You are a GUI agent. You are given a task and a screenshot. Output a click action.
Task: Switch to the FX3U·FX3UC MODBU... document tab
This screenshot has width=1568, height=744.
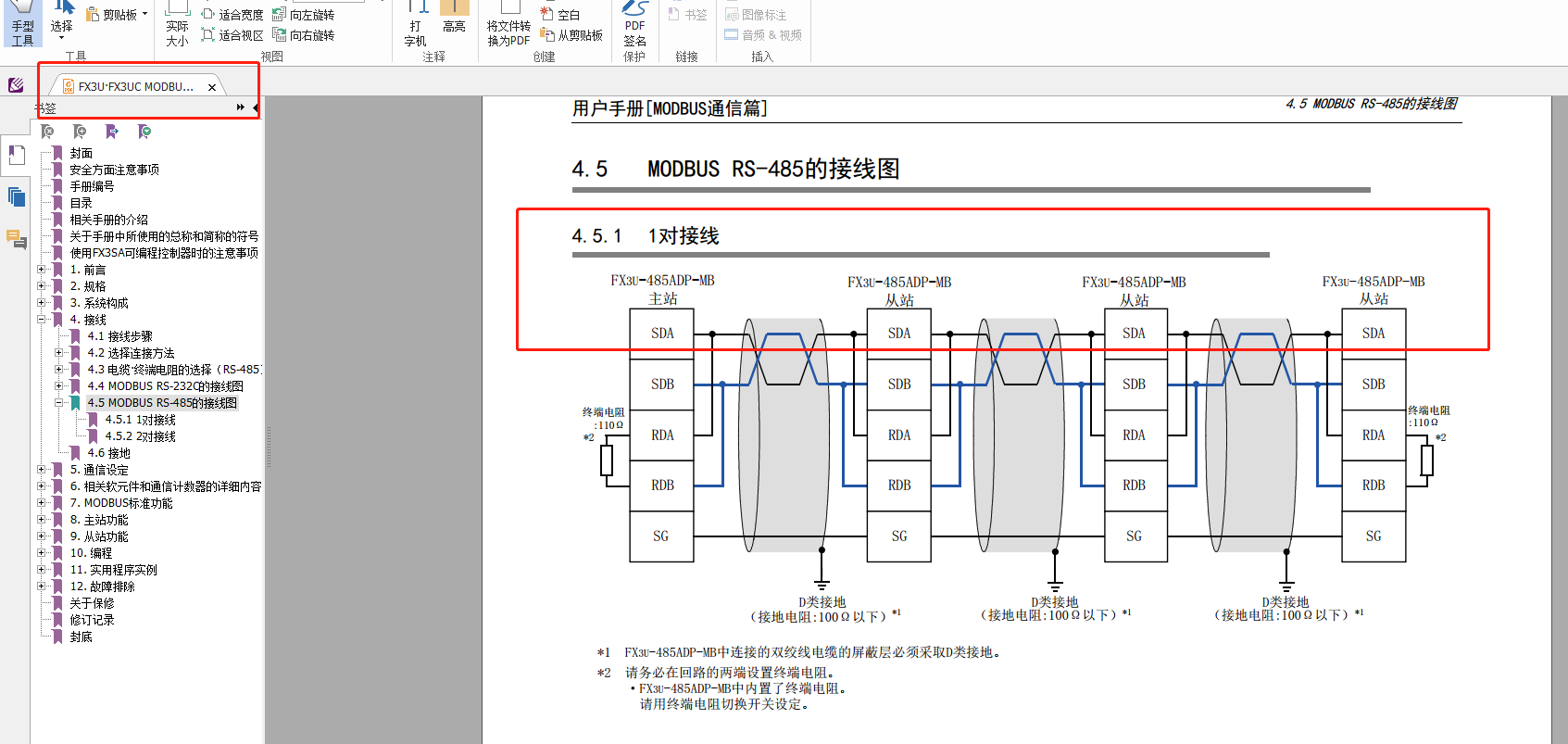point(135,87)
